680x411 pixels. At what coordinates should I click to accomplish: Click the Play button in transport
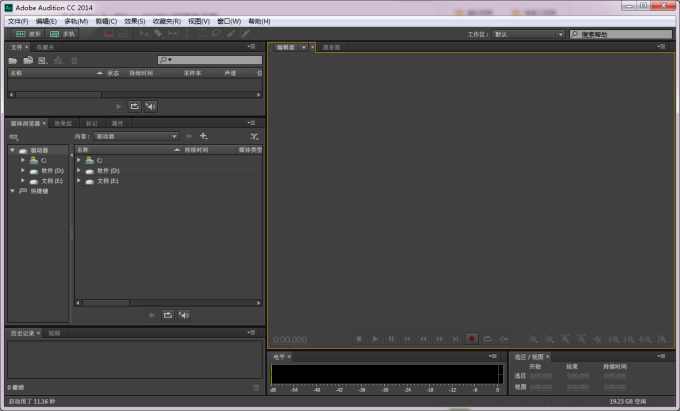[375, 339]
